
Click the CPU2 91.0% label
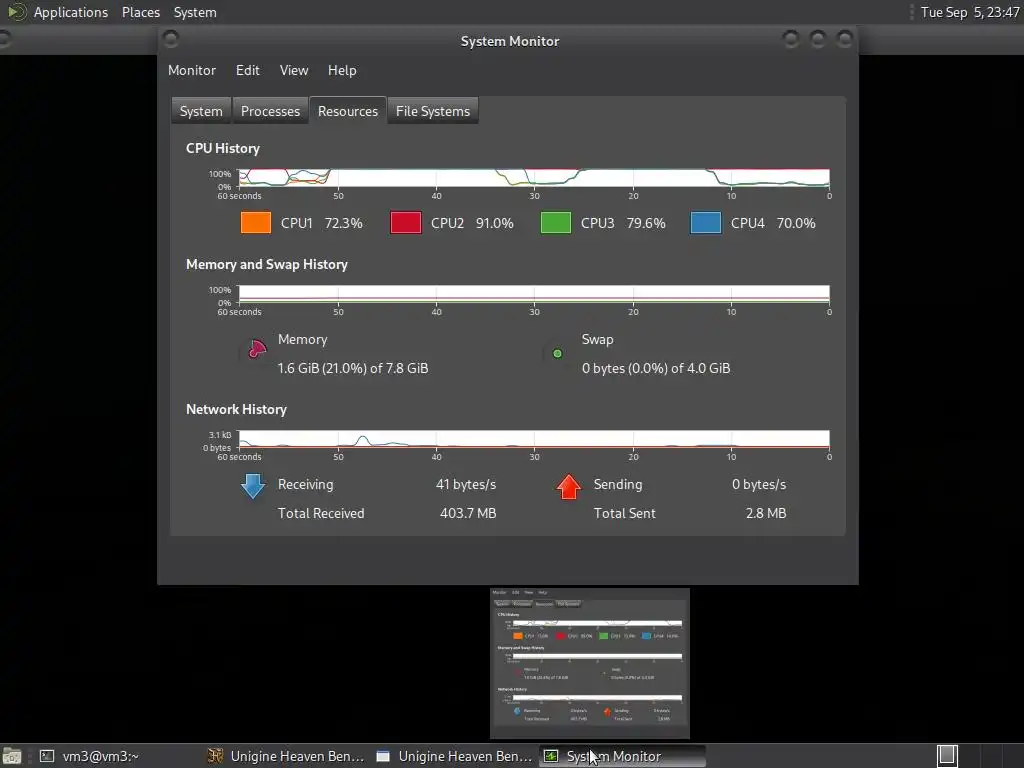(x=472, y=223)
